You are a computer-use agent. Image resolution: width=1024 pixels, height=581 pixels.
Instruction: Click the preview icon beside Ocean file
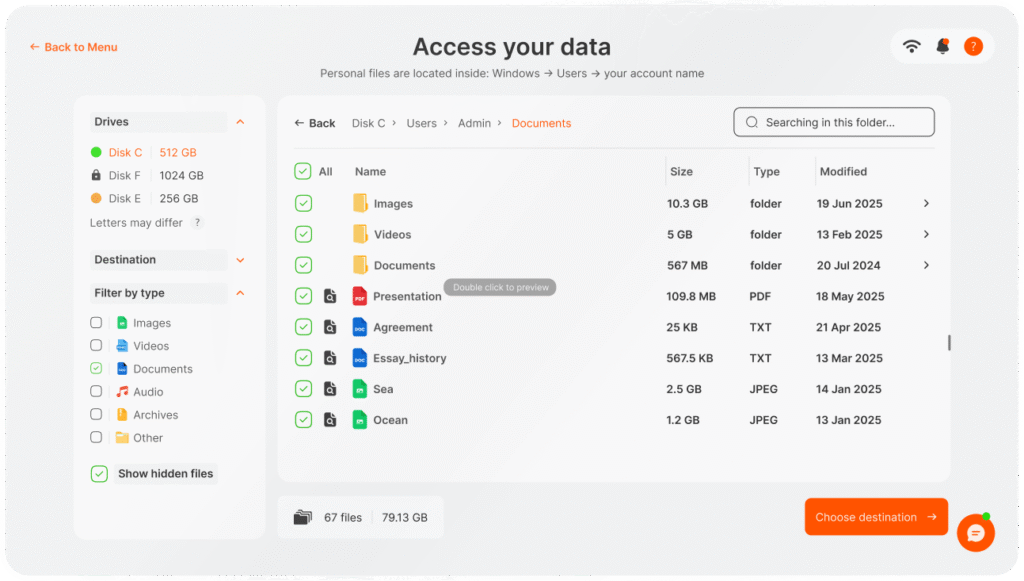point(330,420)
